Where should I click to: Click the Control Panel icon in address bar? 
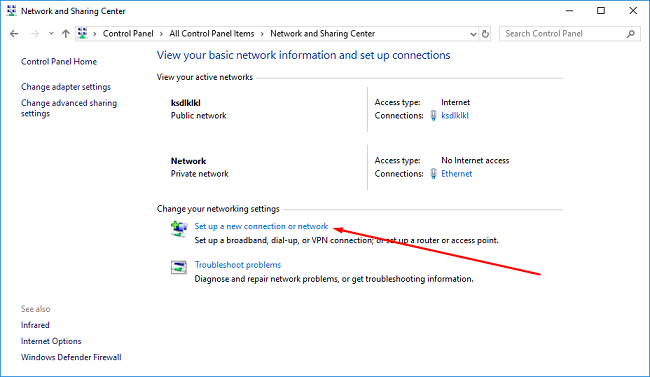tap(82, 33)
